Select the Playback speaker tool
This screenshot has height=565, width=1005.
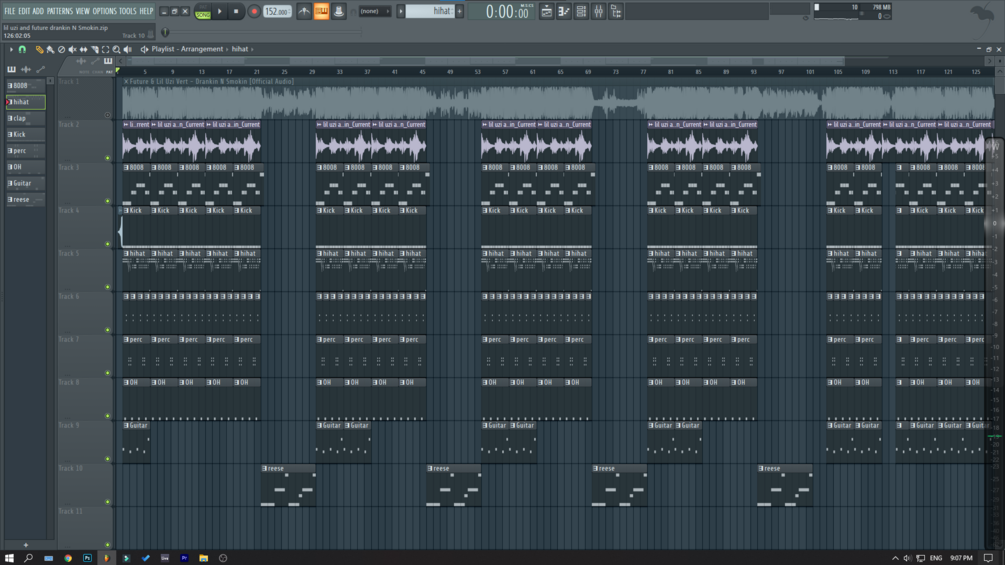coord(128,49)
